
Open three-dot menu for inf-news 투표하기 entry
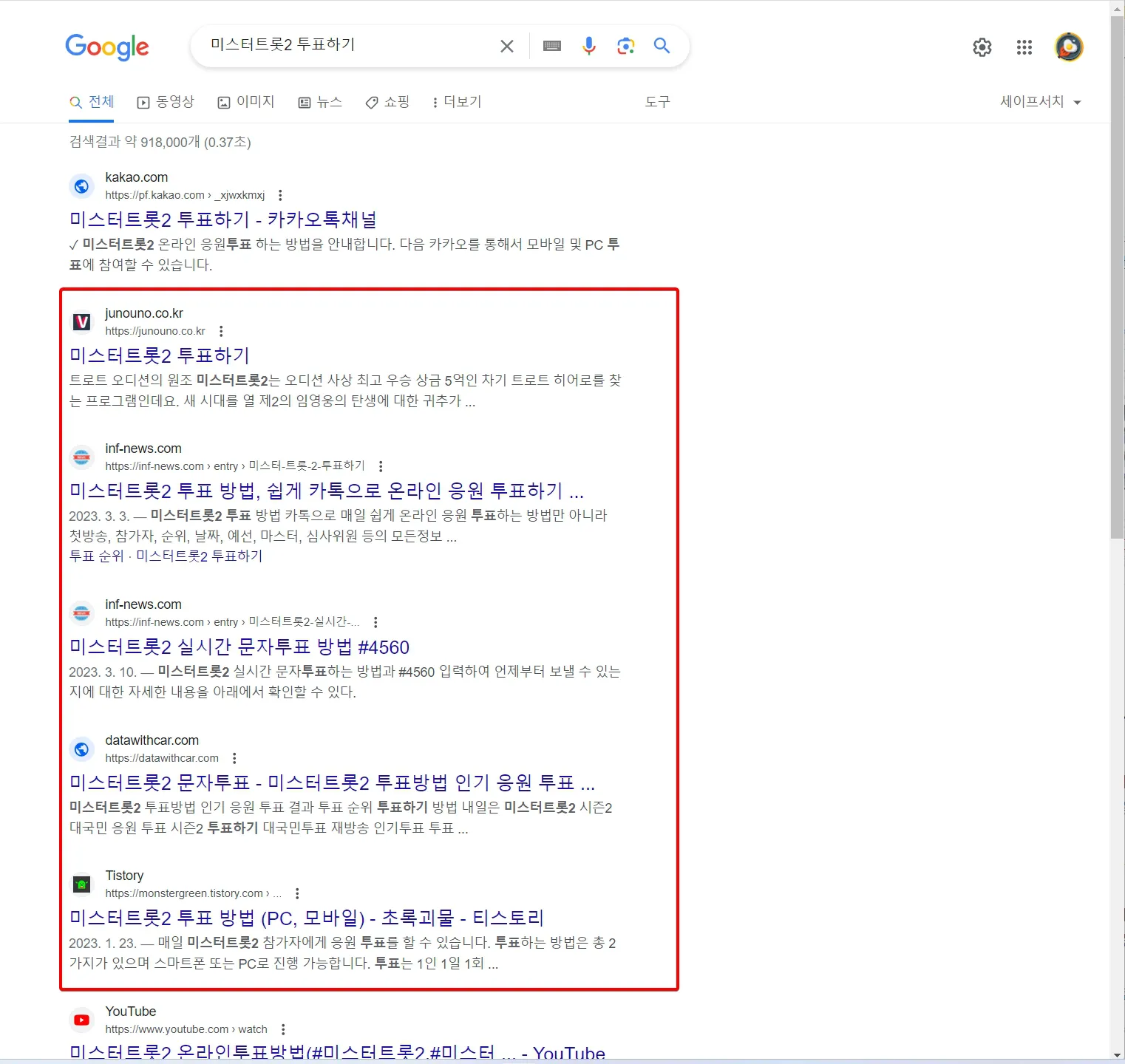(381, 466)
